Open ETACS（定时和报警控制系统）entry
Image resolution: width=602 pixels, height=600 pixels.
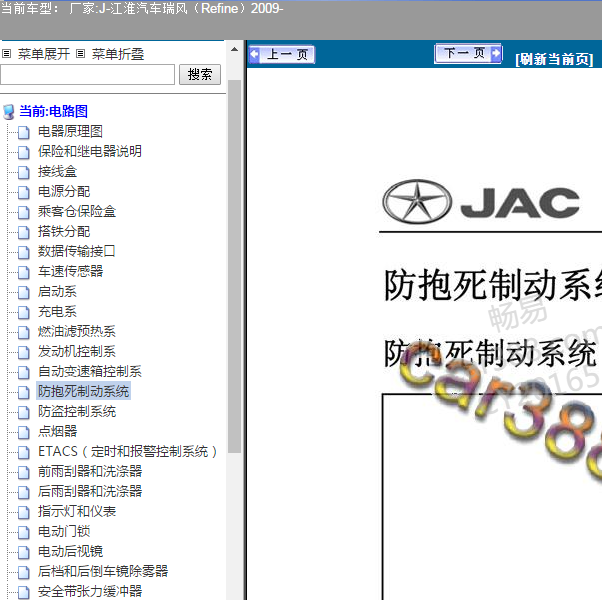(127, 451)
